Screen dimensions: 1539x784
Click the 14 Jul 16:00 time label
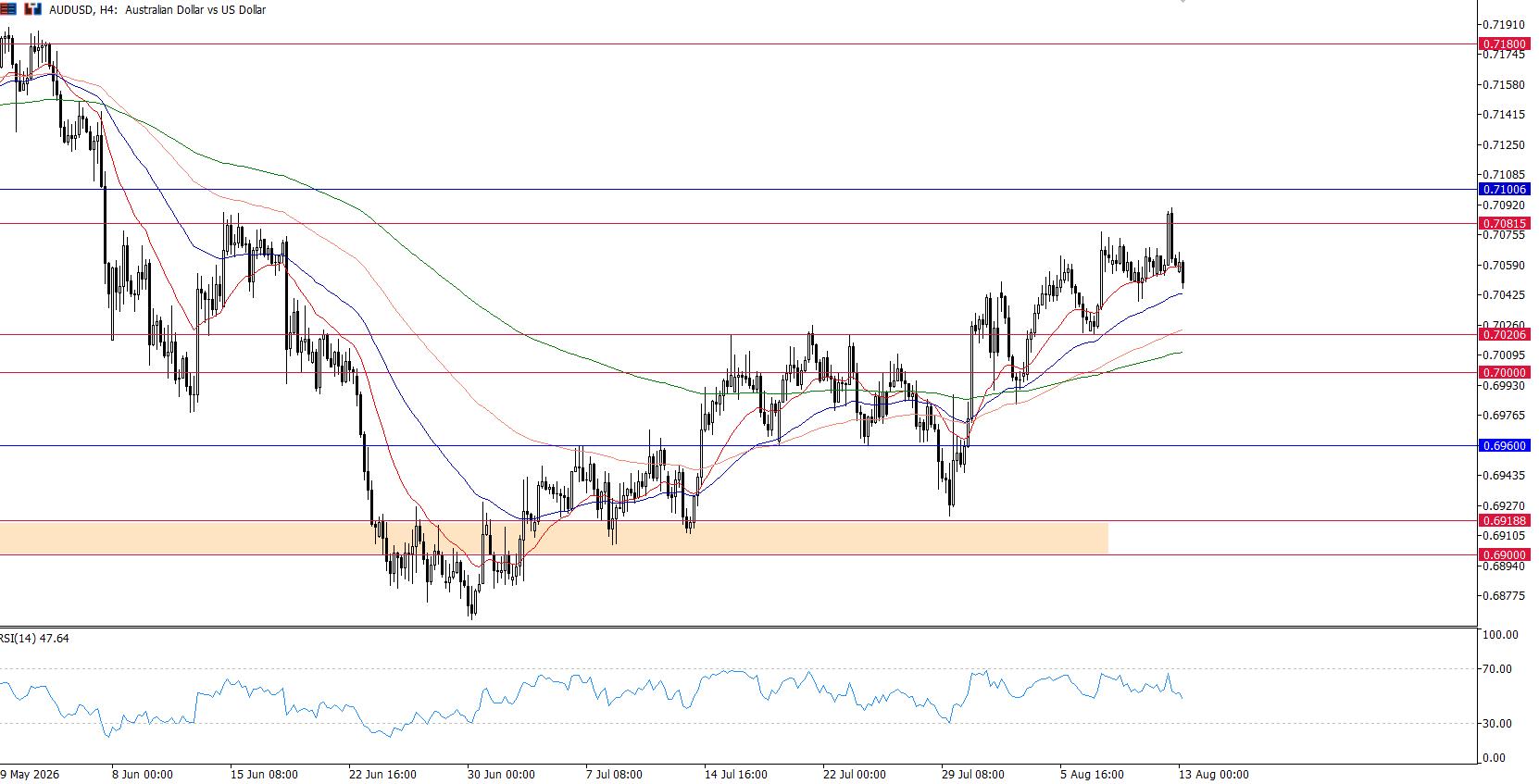tap(736, 774)
